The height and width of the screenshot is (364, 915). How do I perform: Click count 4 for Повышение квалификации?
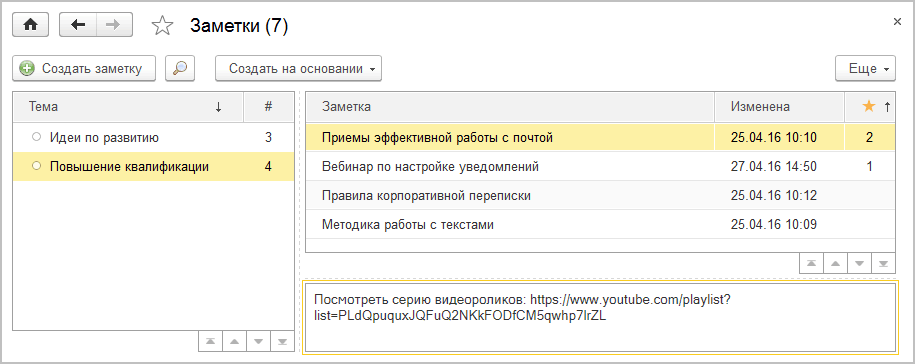click(x=268, y=167)
